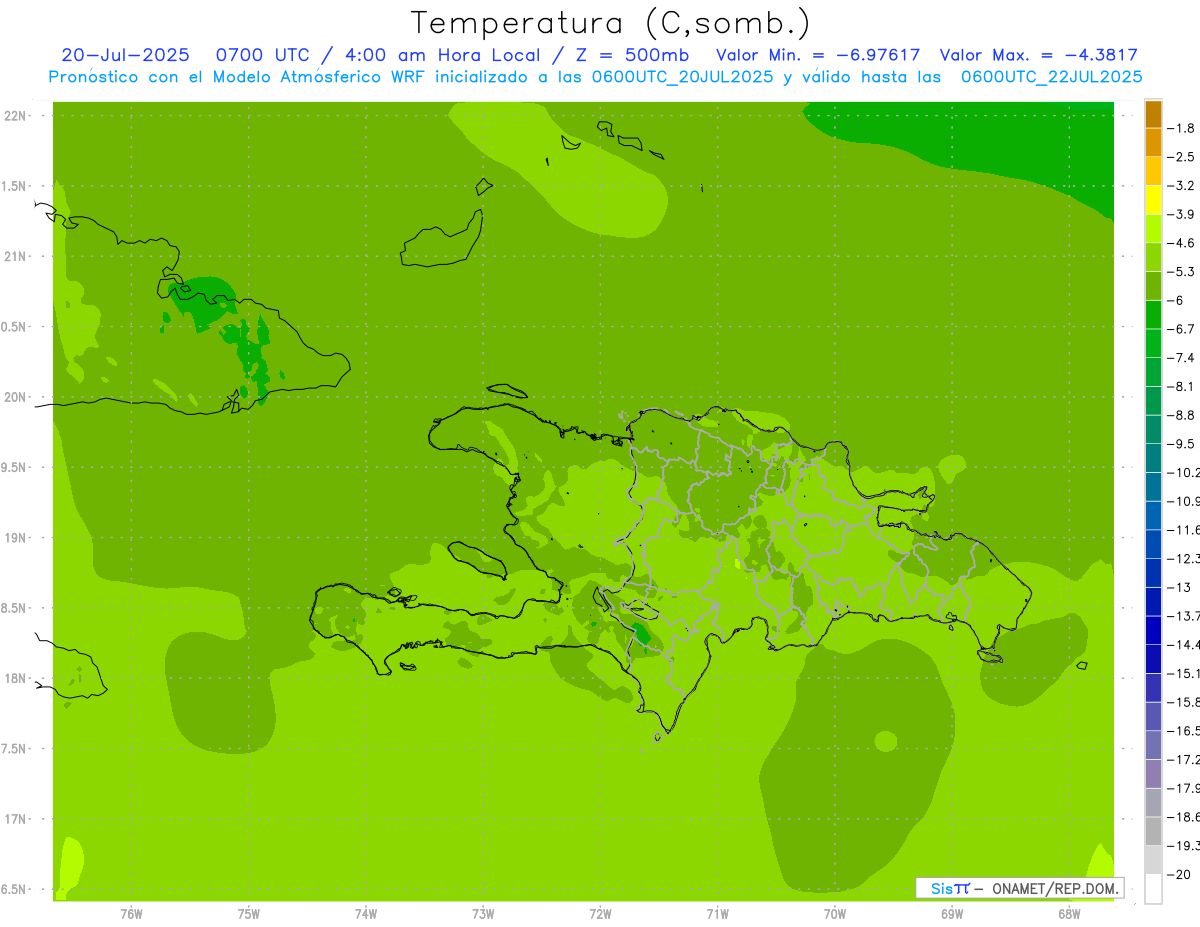Click the '73W' longitude axis label
The width and height of the screenshot is (1200, 927).
tap(483, 914)
